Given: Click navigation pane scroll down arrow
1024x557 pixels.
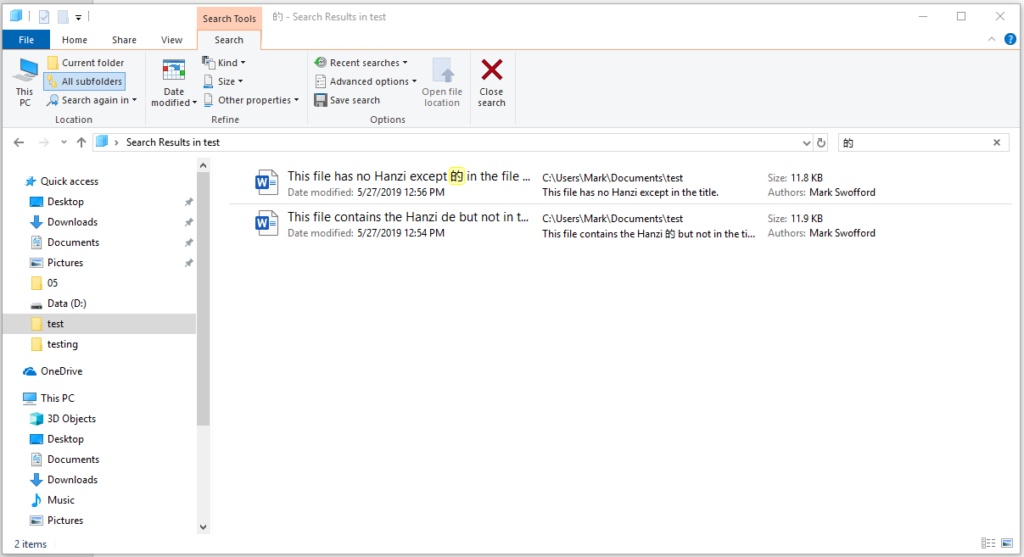Looking at the screenshot, I should pos(203,527).
